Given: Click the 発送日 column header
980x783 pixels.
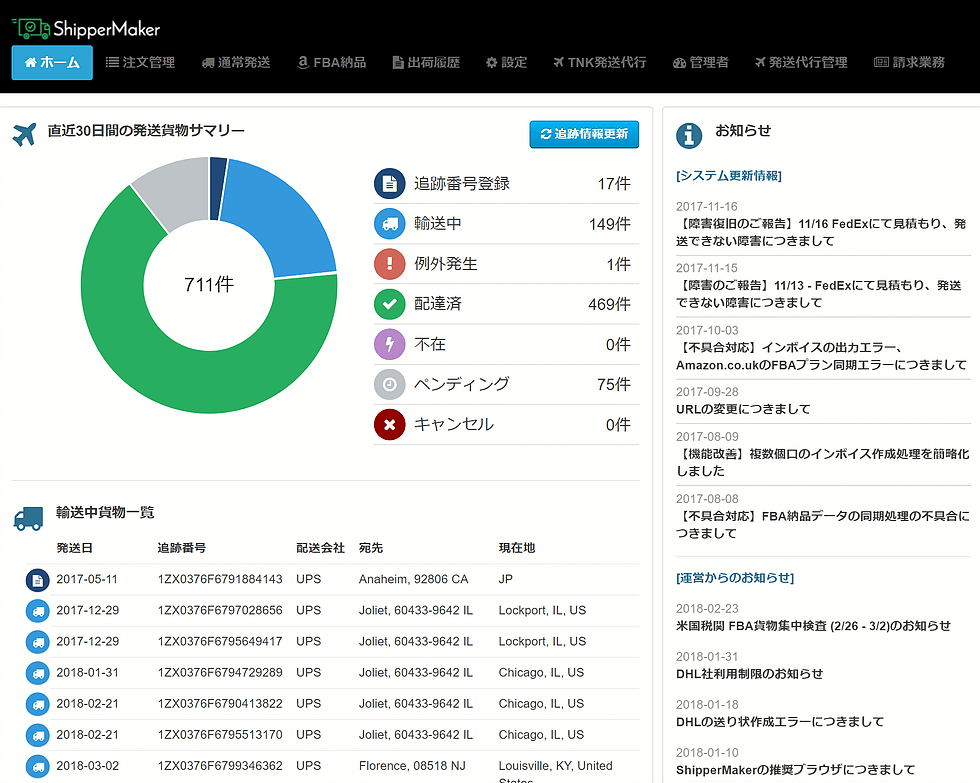Looking at the screenshot, I should click(x=74, y=548).
